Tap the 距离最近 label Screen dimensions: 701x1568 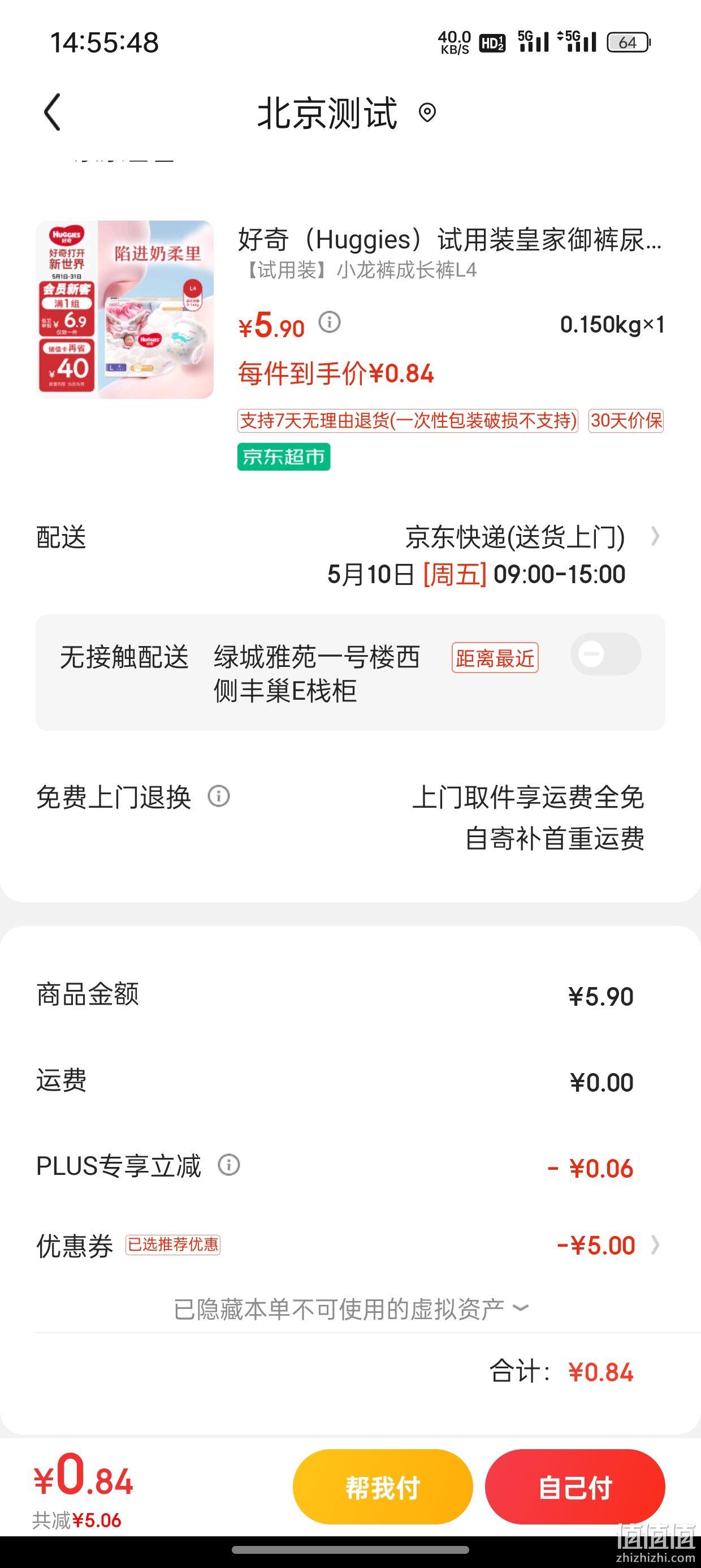click(495, 658)
